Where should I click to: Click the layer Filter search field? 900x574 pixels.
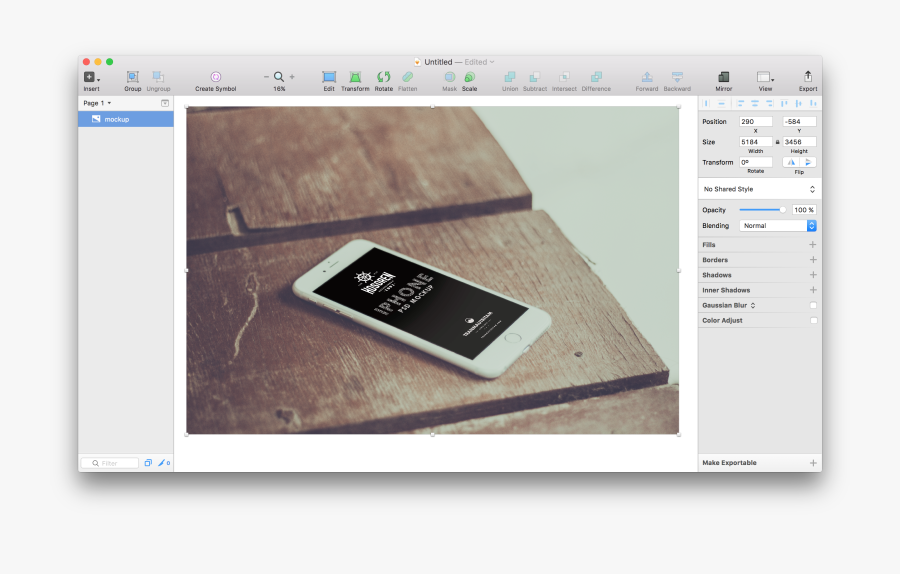coord(110,463)
